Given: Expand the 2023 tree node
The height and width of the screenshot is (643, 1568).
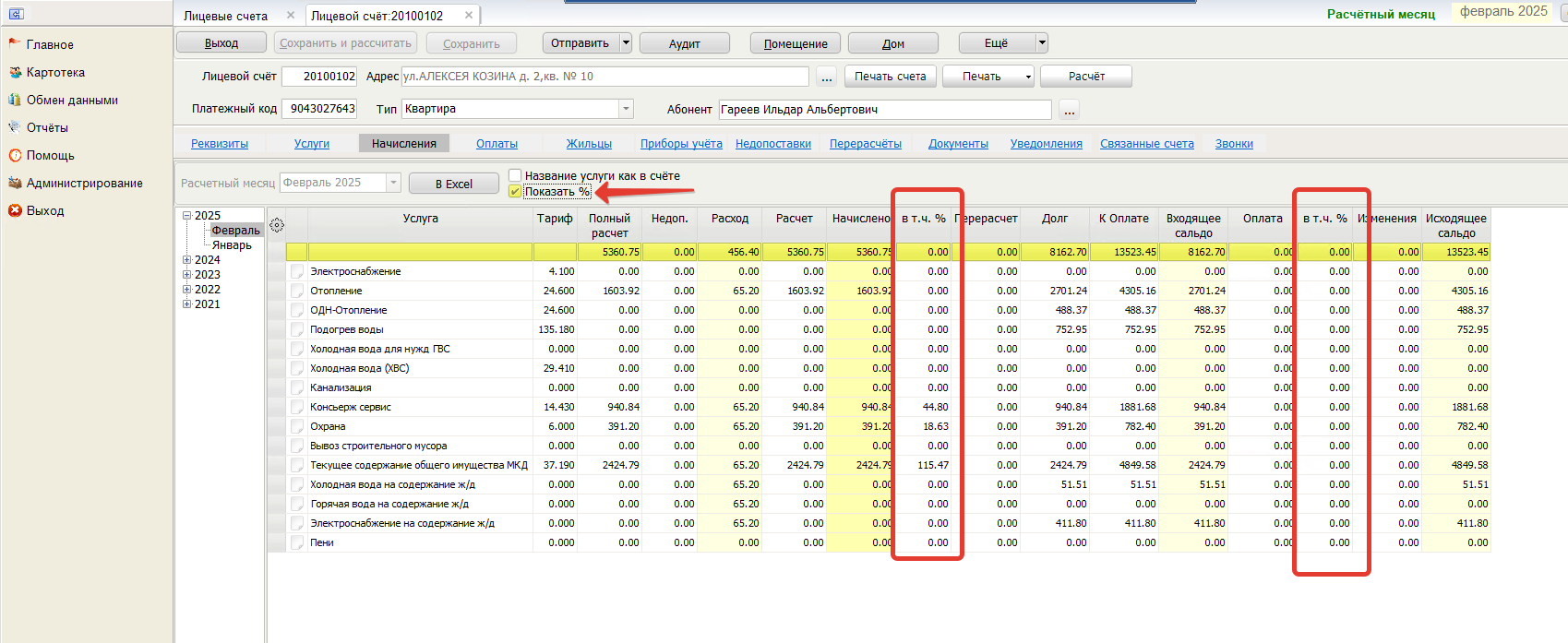Looking at the screenshot, I should pos(186,275).
